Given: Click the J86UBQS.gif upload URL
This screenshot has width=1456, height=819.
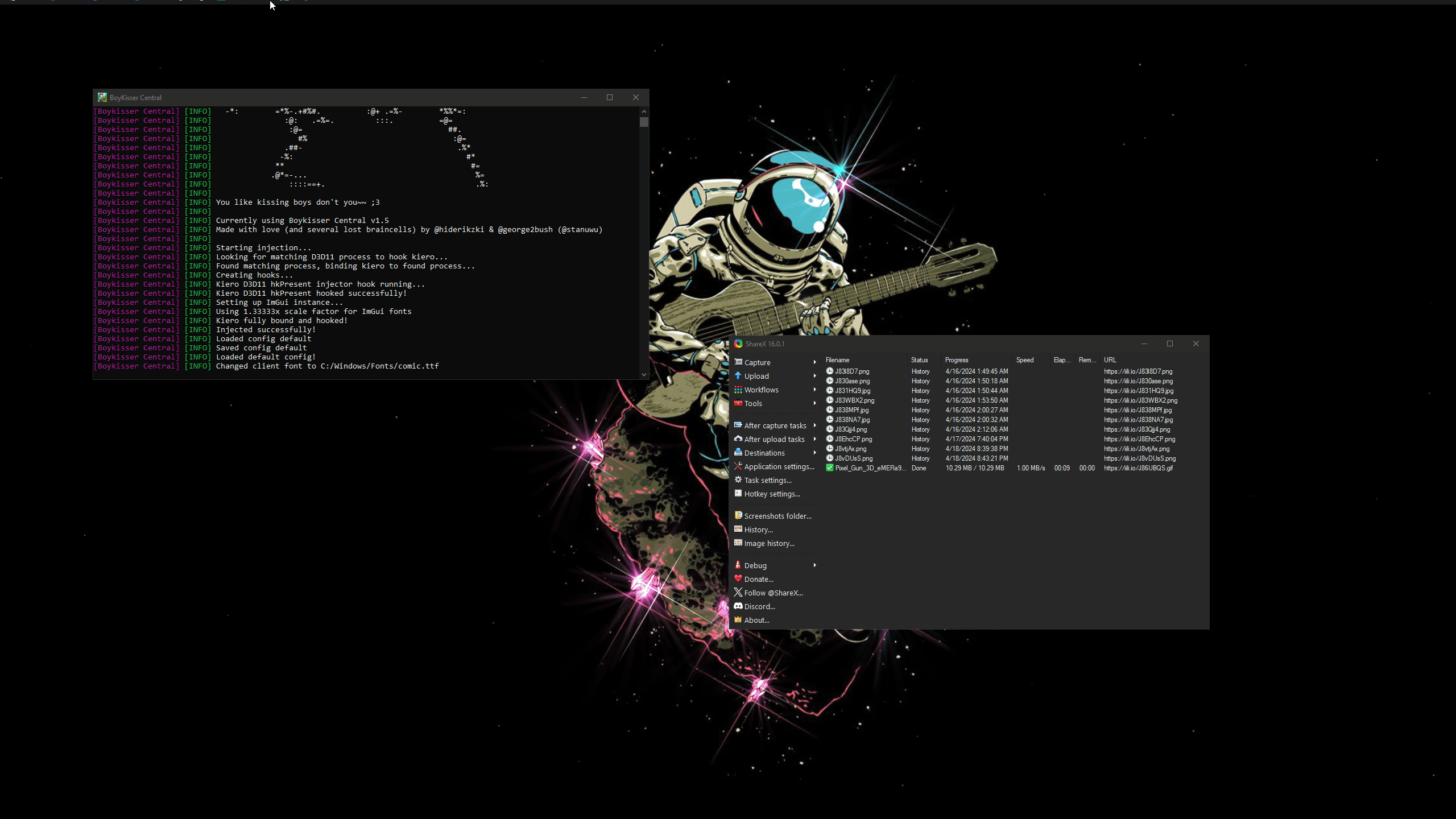Looking at the screenshot, I should coord(1138,468).
